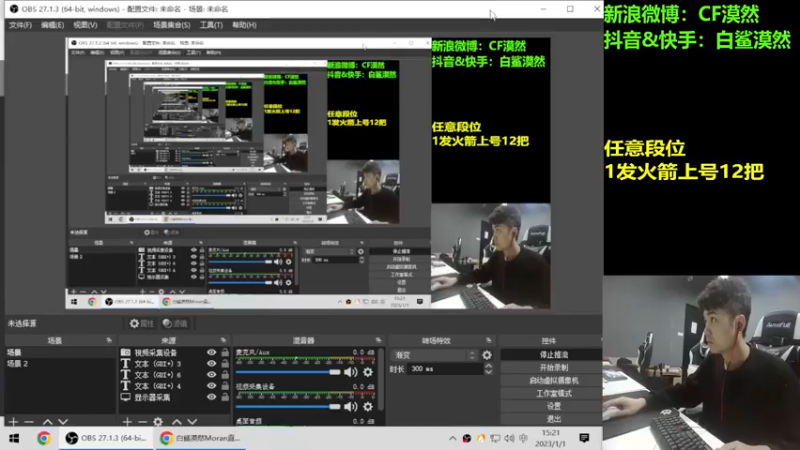Click 启动虚拟摄像机 button

[x=553, y=381]
